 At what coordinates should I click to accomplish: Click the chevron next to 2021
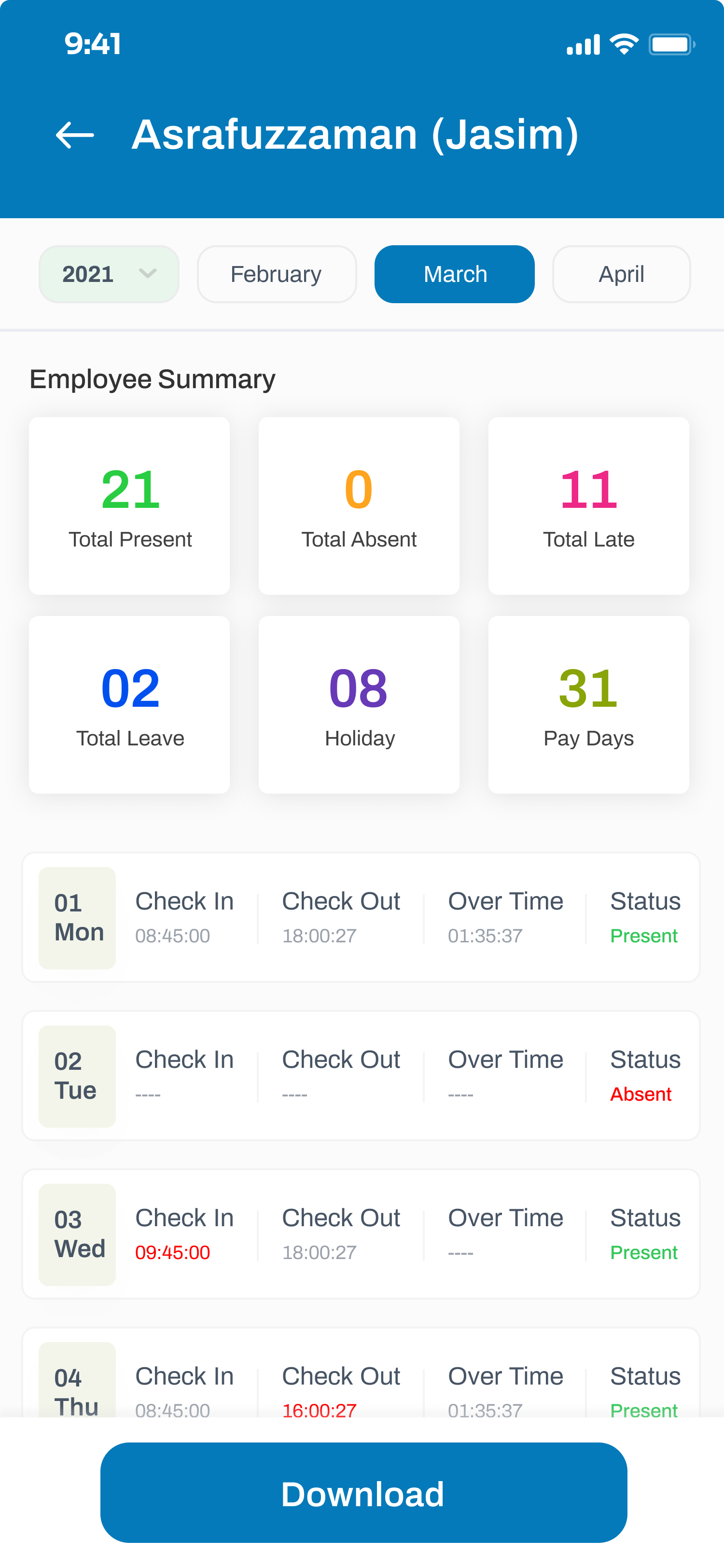pyautogui.click(x=147, y=274)
